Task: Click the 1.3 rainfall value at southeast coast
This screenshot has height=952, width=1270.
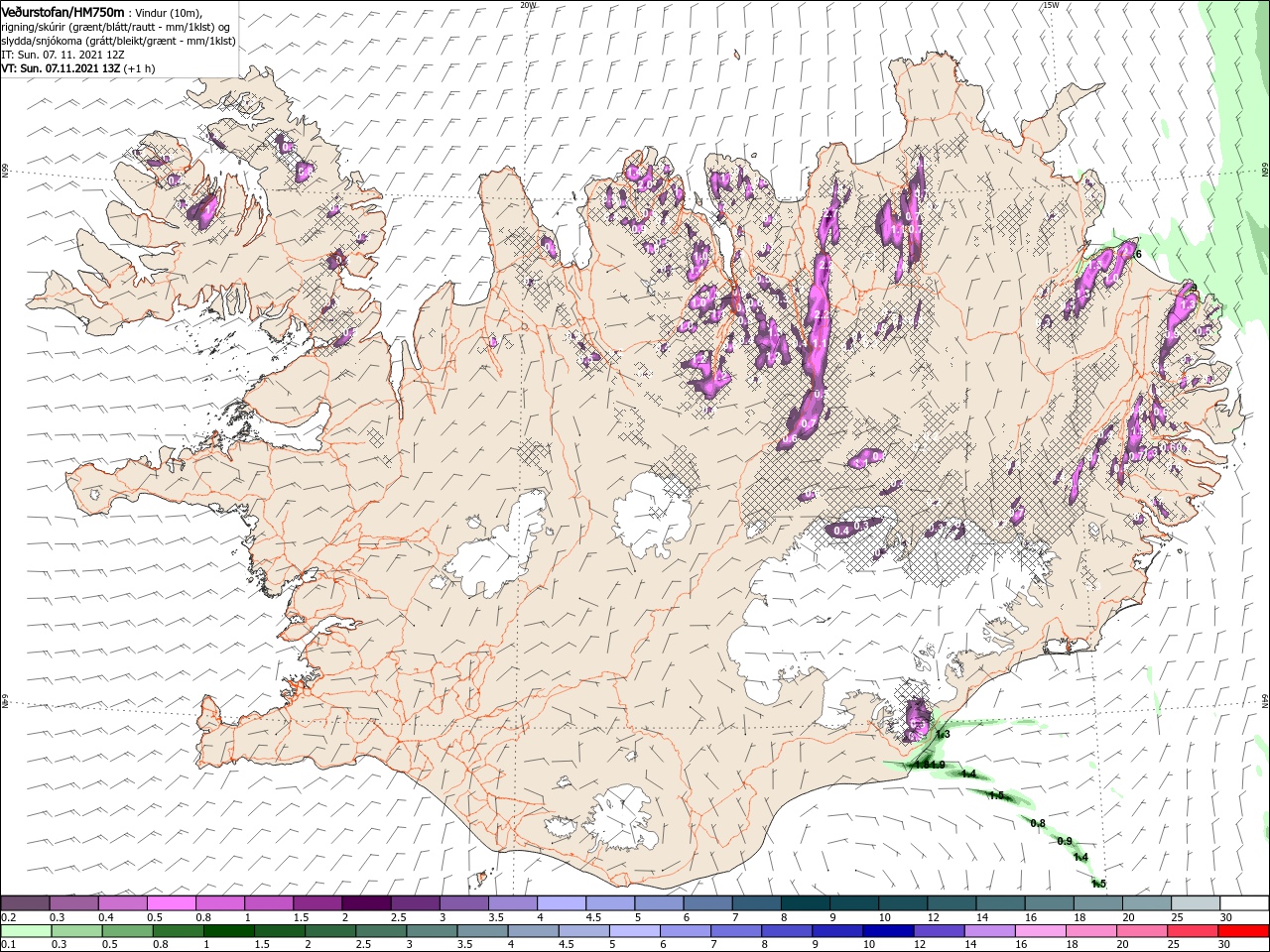Action: click(943, 734)
